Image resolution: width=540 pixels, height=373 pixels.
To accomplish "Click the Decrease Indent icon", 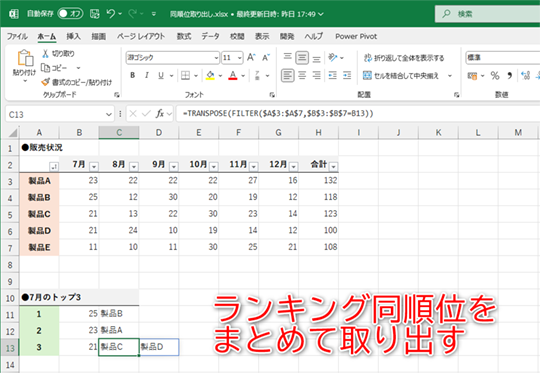I will pyautogui.click(x=332, y=75).
